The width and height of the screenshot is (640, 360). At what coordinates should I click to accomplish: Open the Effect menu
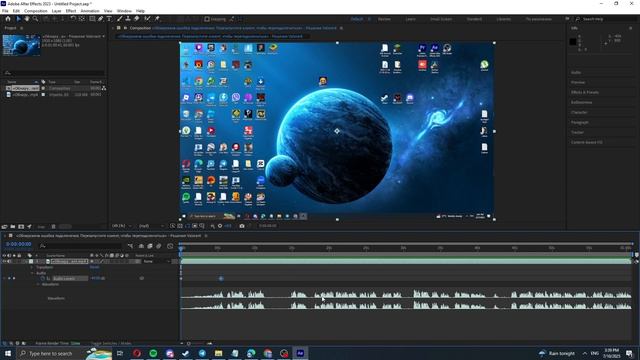pyautogui.click(x=71, y=11)
